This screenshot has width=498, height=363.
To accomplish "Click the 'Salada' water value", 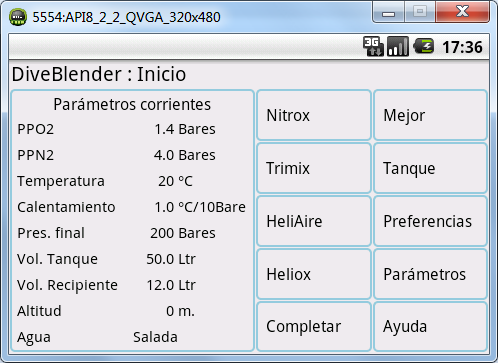I will [x=155, y=337].
